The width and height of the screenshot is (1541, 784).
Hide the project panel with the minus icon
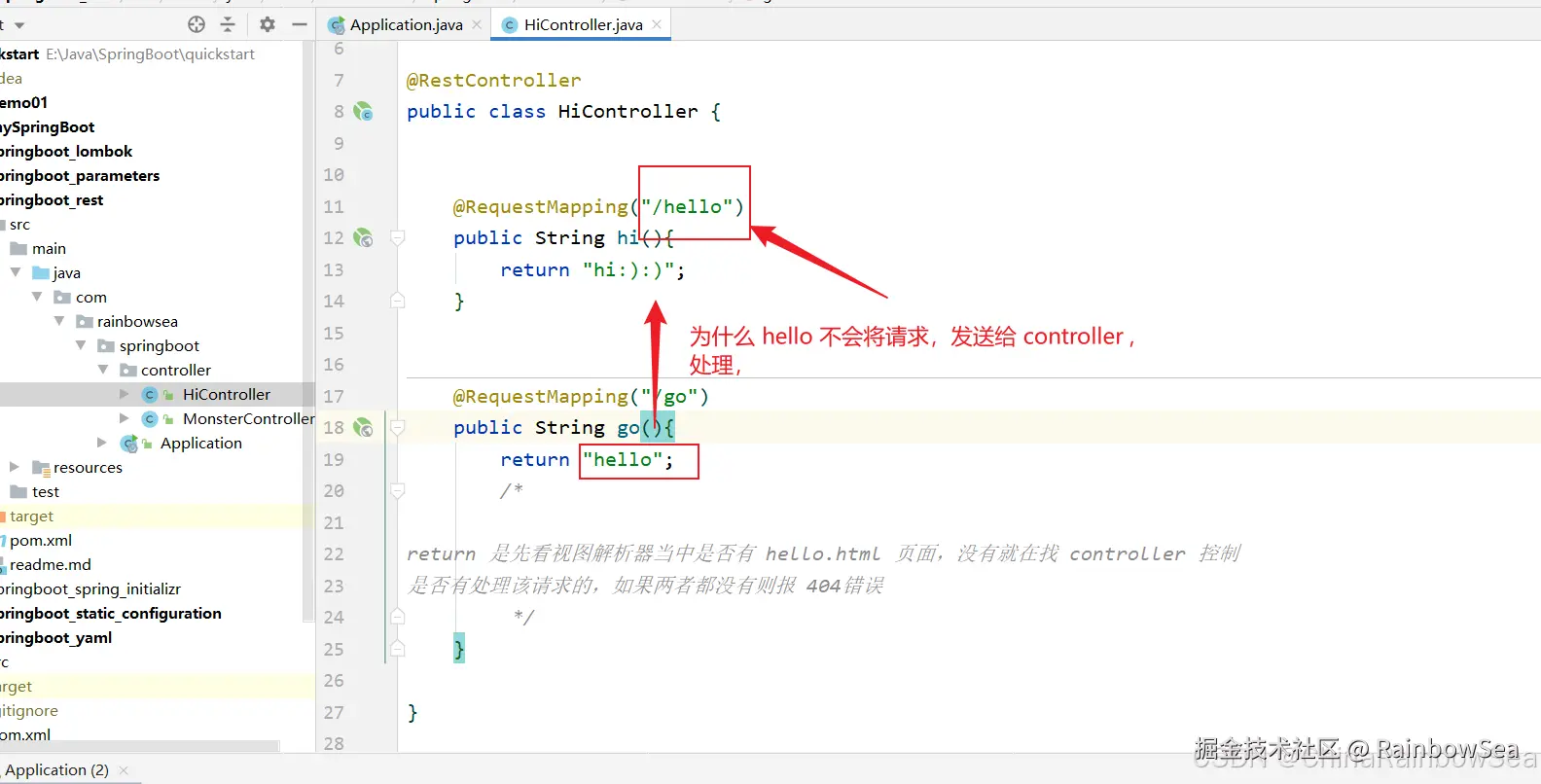point(300,24)
